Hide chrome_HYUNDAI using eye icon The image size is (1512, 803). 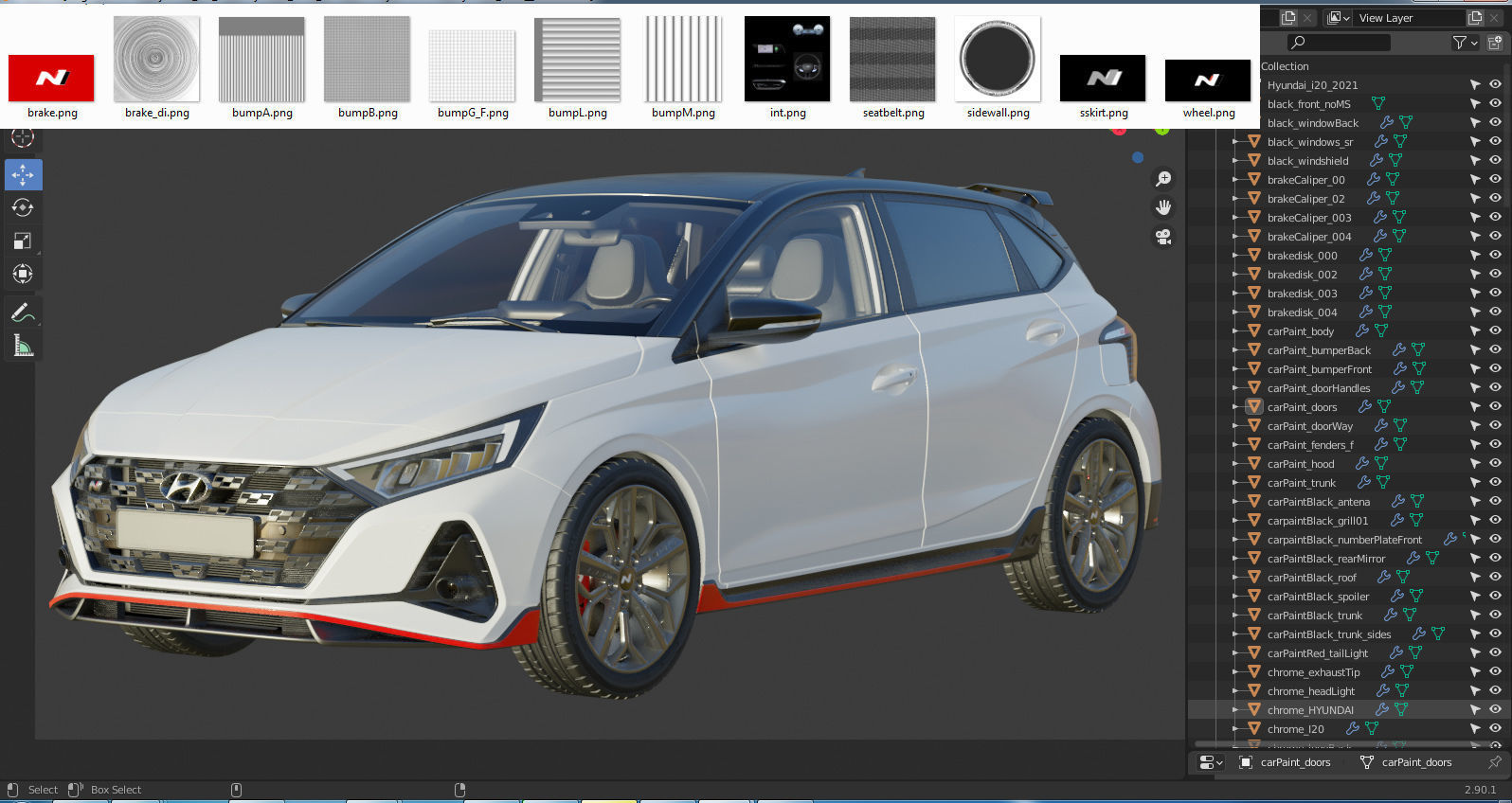click(x=1495, y=709)
